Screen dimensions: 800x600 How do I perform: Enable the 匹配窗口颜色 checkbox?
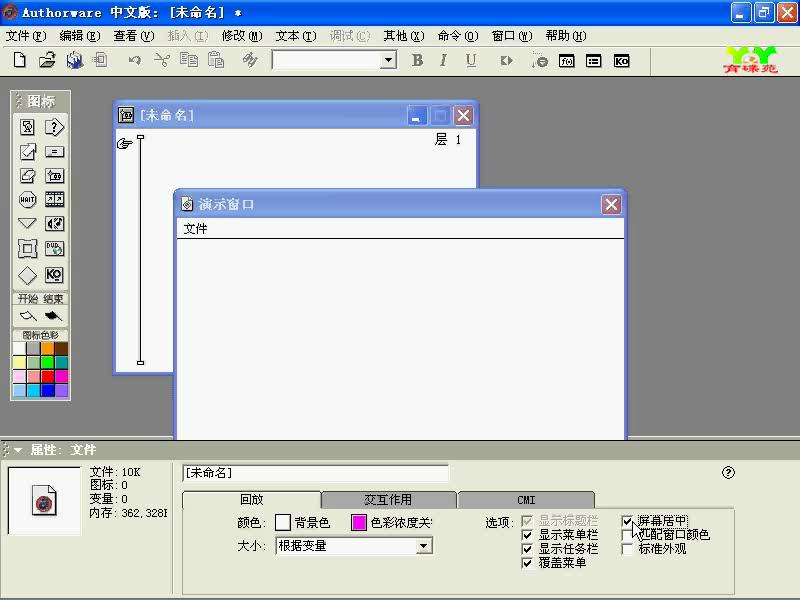click(627, 535)
